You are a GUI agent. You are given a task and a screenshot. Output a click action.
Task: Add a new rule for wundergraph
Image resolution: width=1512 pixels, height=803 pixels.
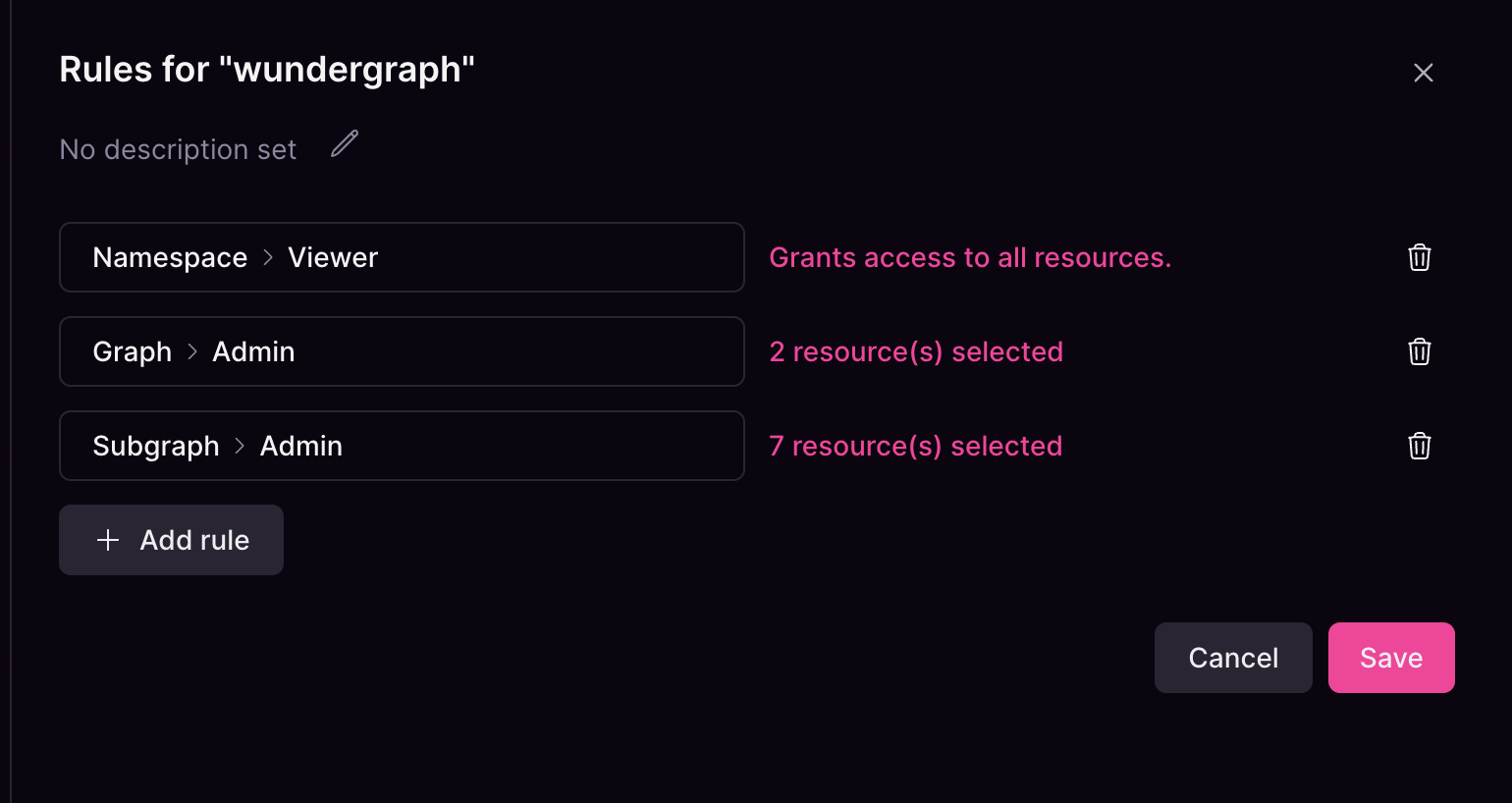coord(171,539)
